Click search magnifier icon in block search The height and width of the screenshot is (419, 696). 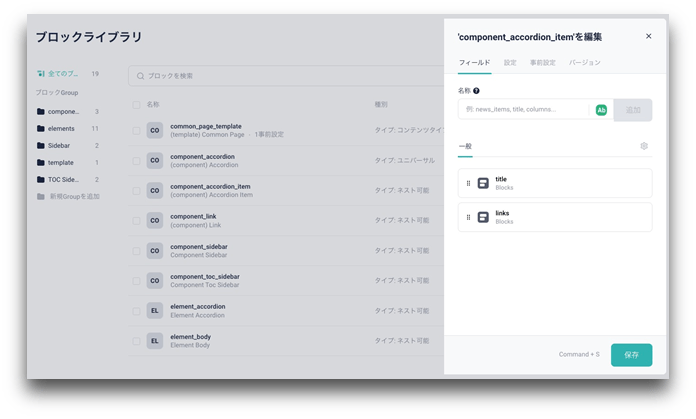pos(140,76)
